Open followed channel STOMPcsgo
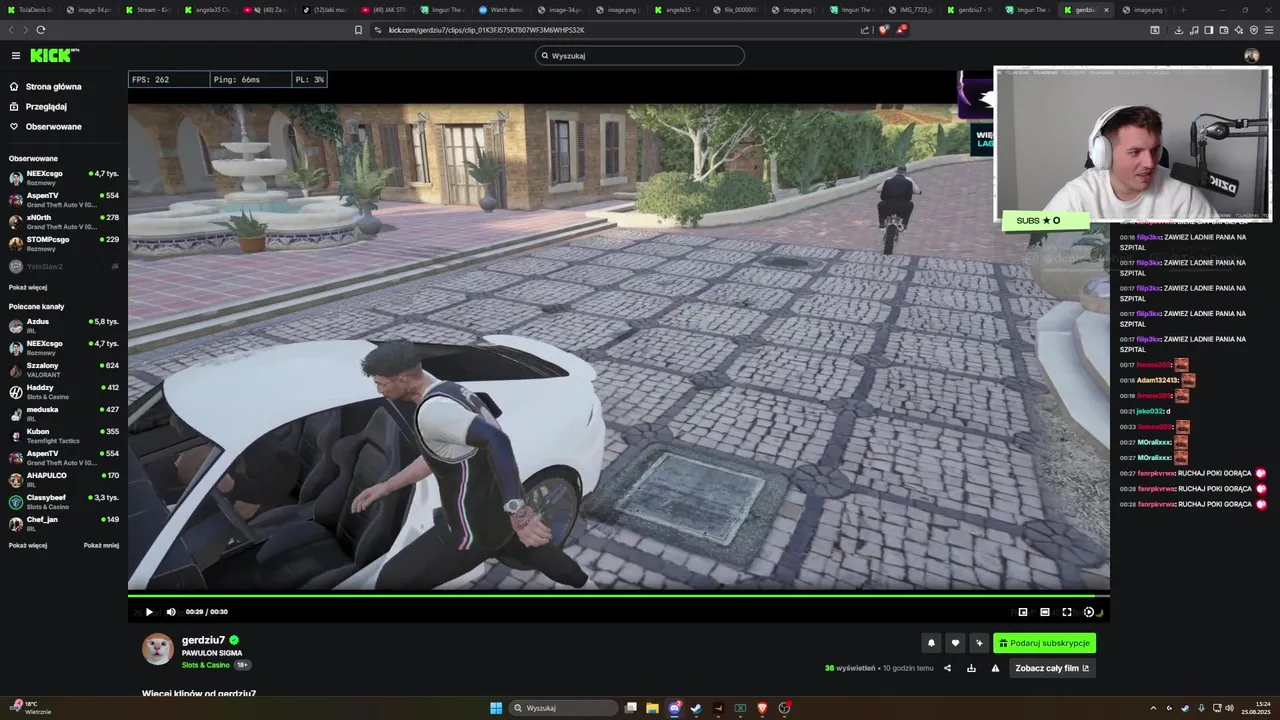1280x720 pixels. click(x=64, y=244)
